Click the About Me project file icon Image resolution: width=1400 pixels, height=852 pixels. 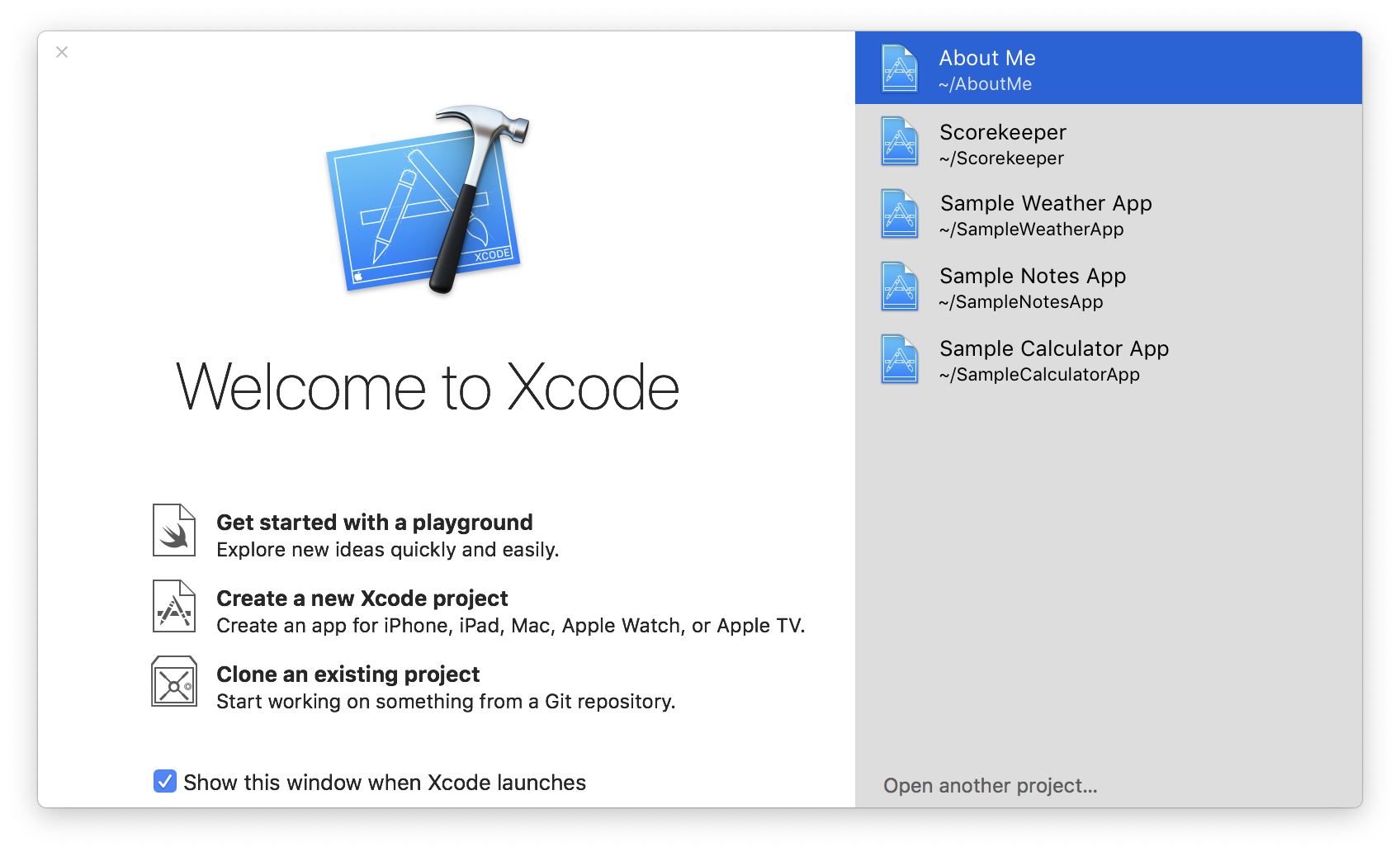point(900,68)
